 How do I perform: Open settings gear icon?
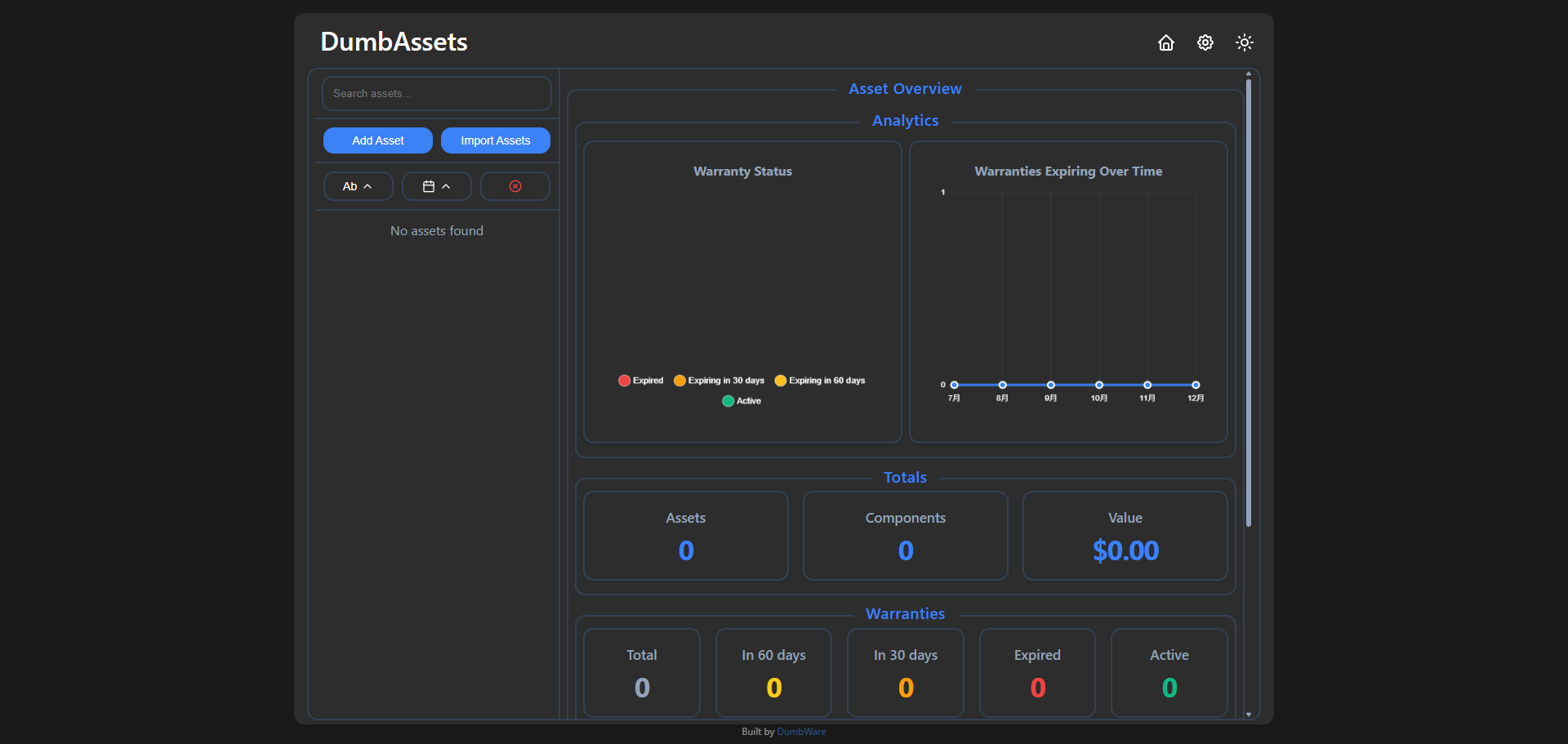point(1205,42)
